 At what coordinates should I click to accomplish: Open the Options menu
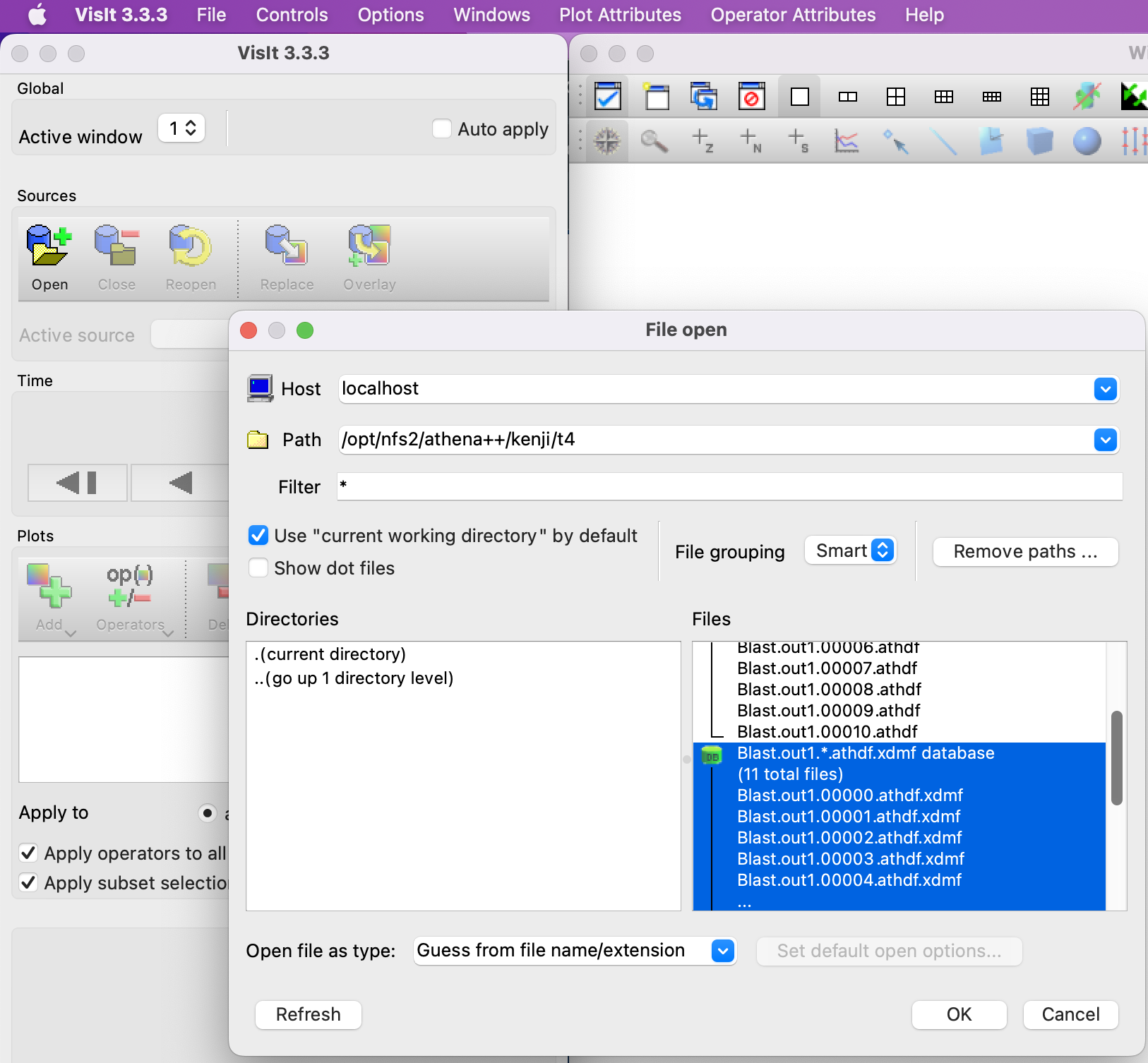click(390, 15)
